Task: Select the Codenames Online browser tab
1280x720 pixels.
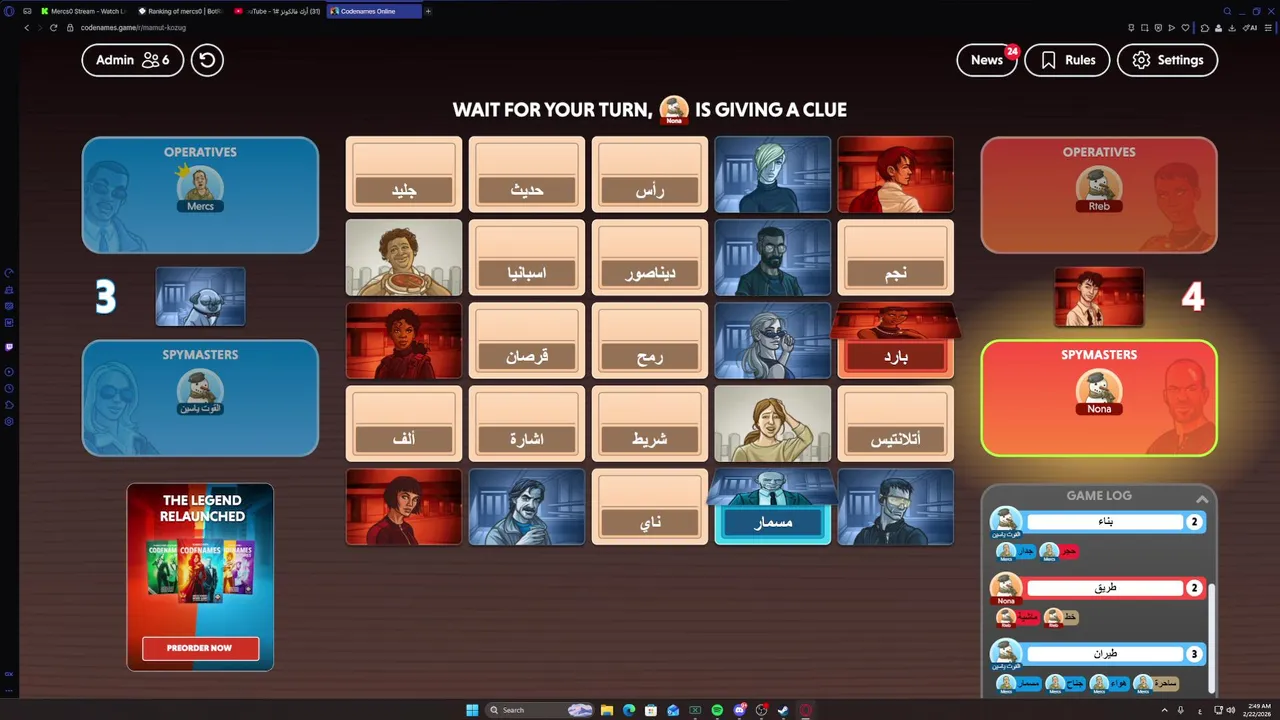Action: point(374,11)
